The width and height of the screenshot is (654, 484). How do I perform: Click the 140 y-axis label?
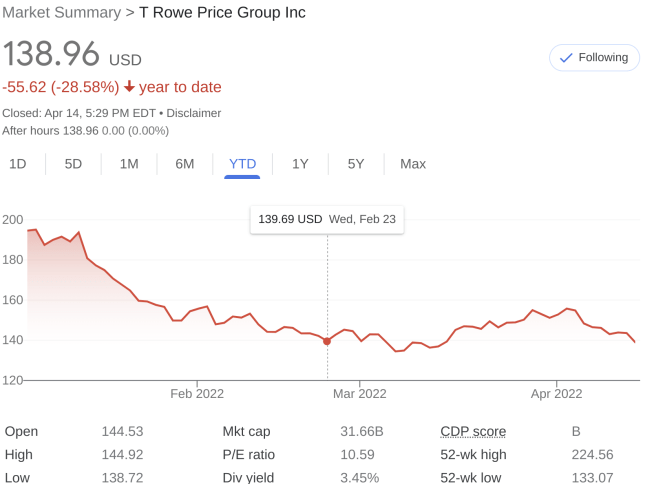(13, 340)
